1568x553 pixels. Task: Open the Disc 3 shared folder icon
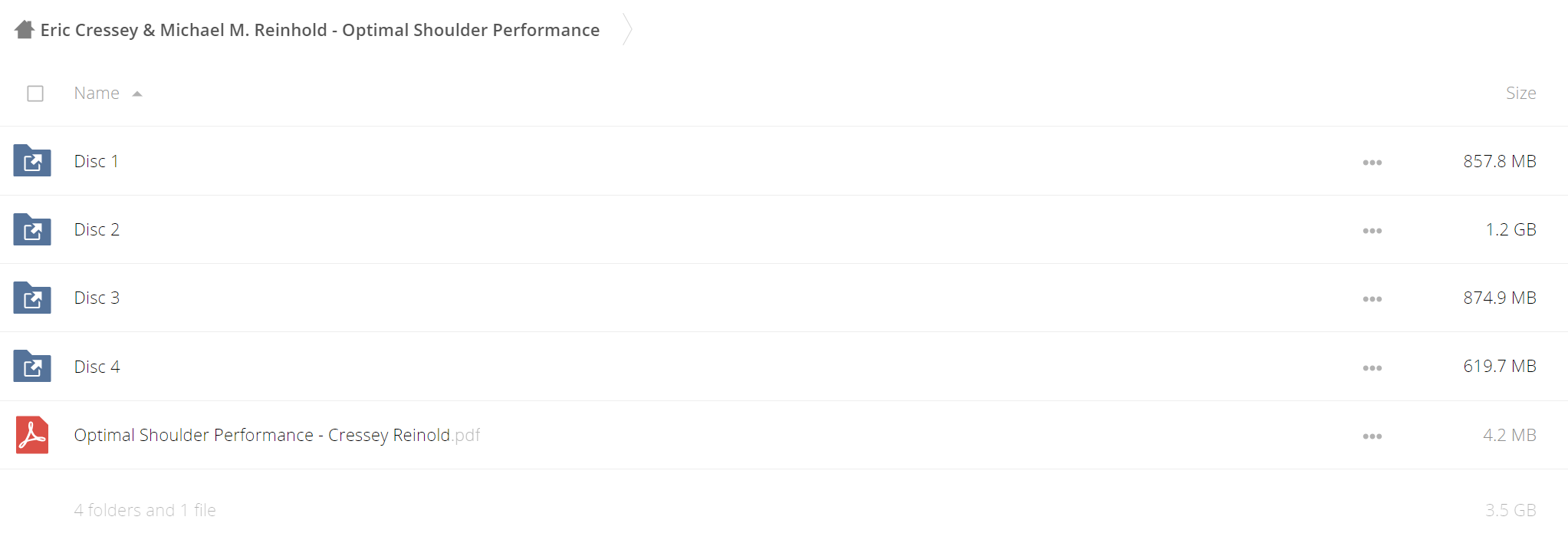pos(32,298)
